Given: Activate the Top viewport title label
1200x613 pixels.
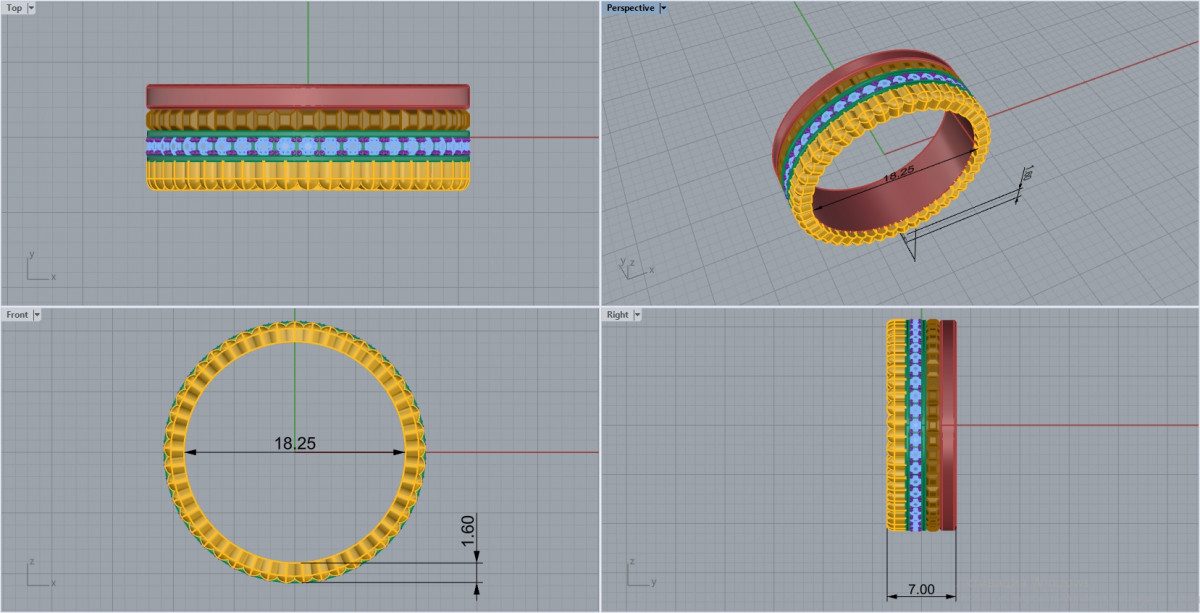Looking at the screenshot, I should (14, 8).
